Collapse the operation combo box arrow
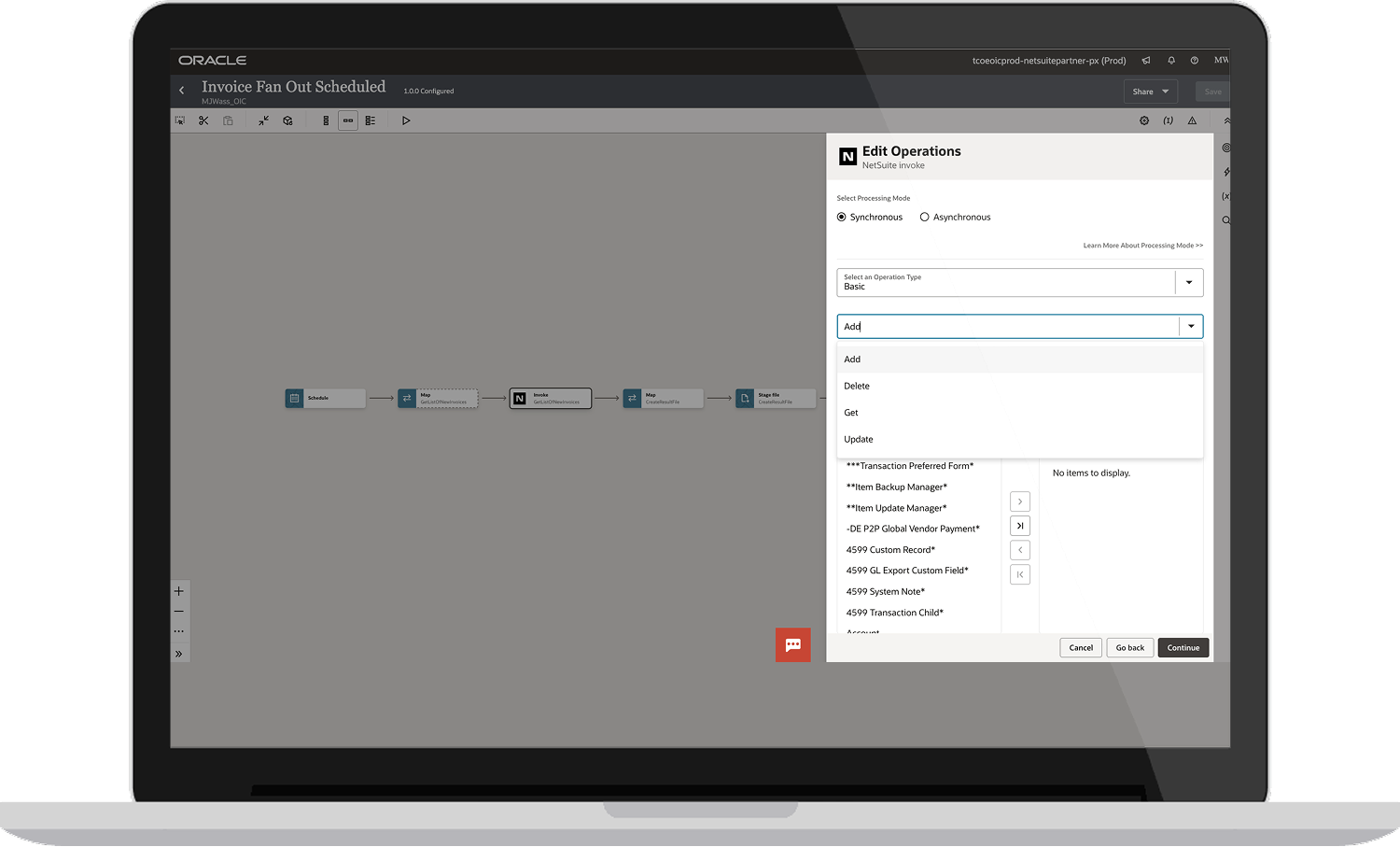Screen dimensions: 1400x847 [1191, 327]
